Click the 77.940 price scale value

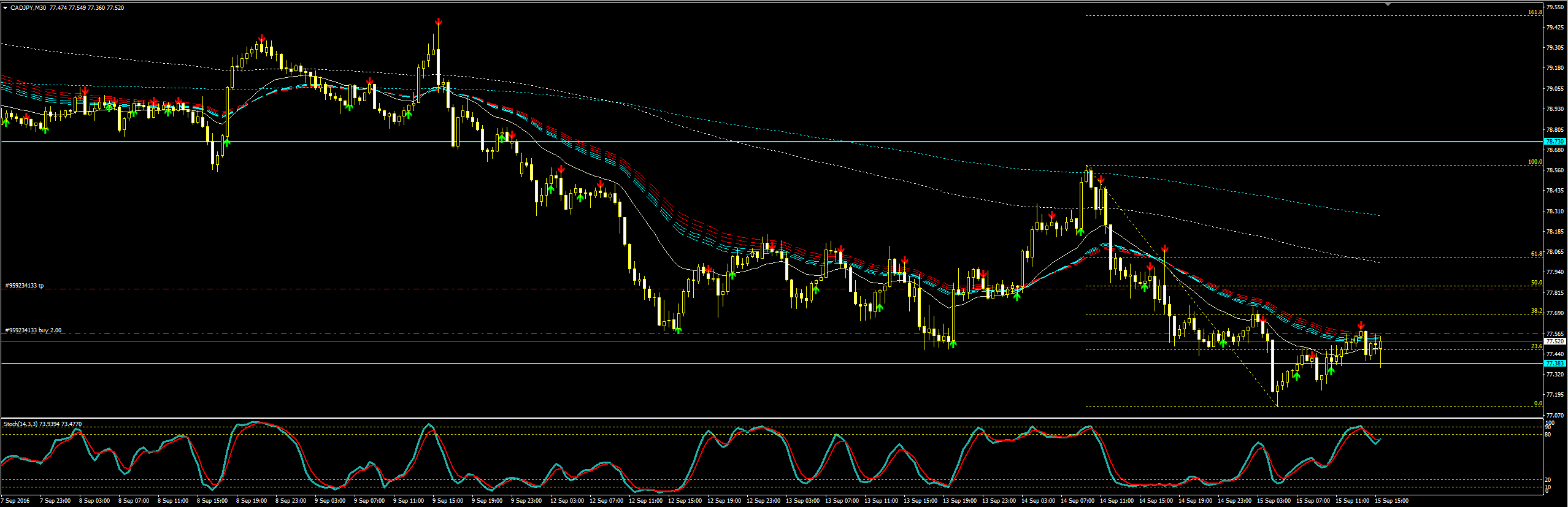point(1555,272)
